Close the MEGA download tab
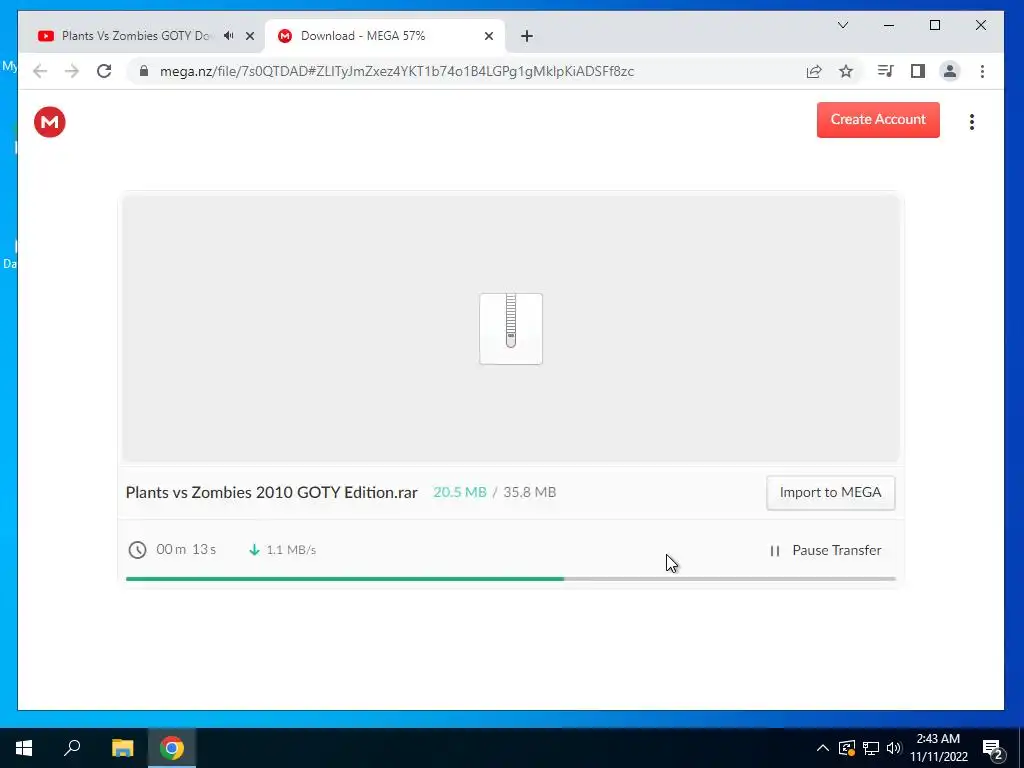 [x=488, y=36]
